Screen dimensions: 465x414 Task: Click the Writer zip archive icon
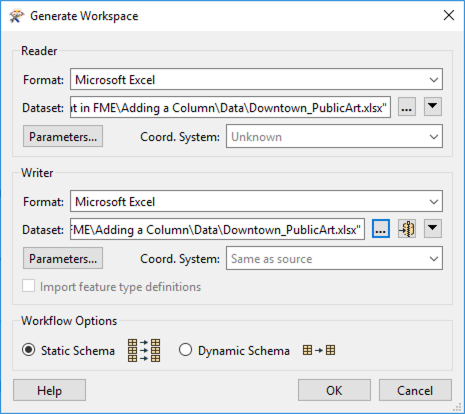coord(407,229)
